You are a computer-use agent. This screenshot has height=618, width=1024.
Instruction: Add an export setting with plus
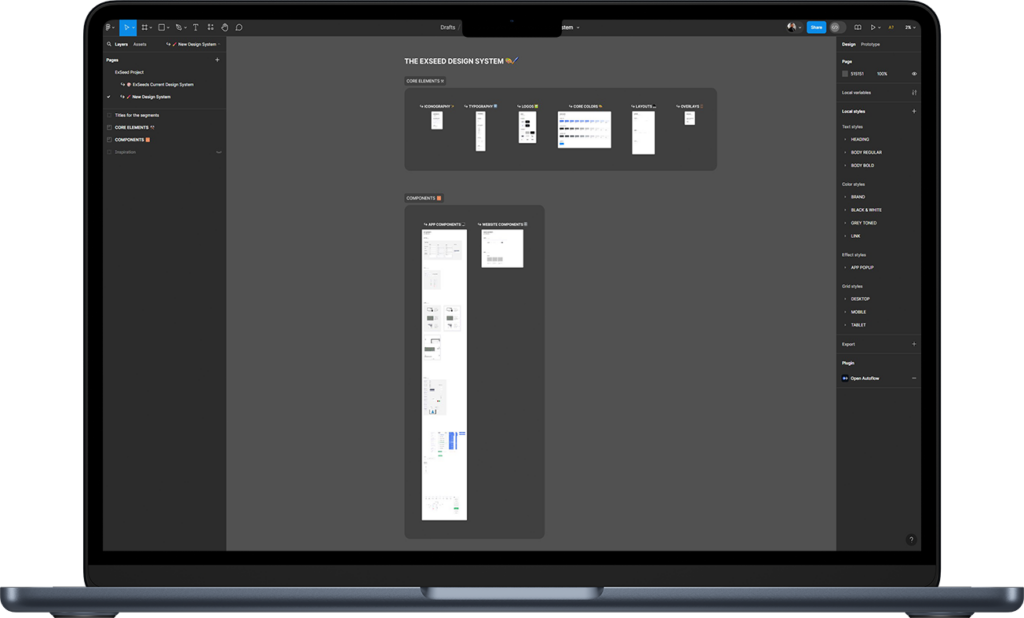[x=914, y=344]
